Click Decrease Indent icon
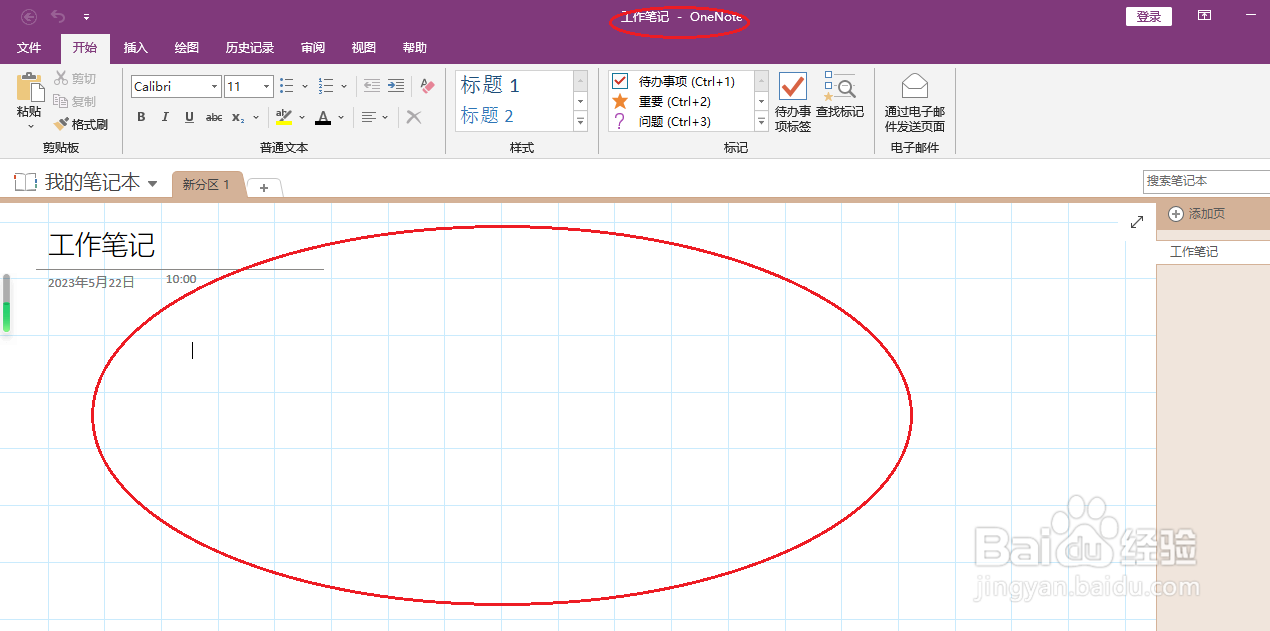Screen dimensions: 1270x631 tap(372, 86)
